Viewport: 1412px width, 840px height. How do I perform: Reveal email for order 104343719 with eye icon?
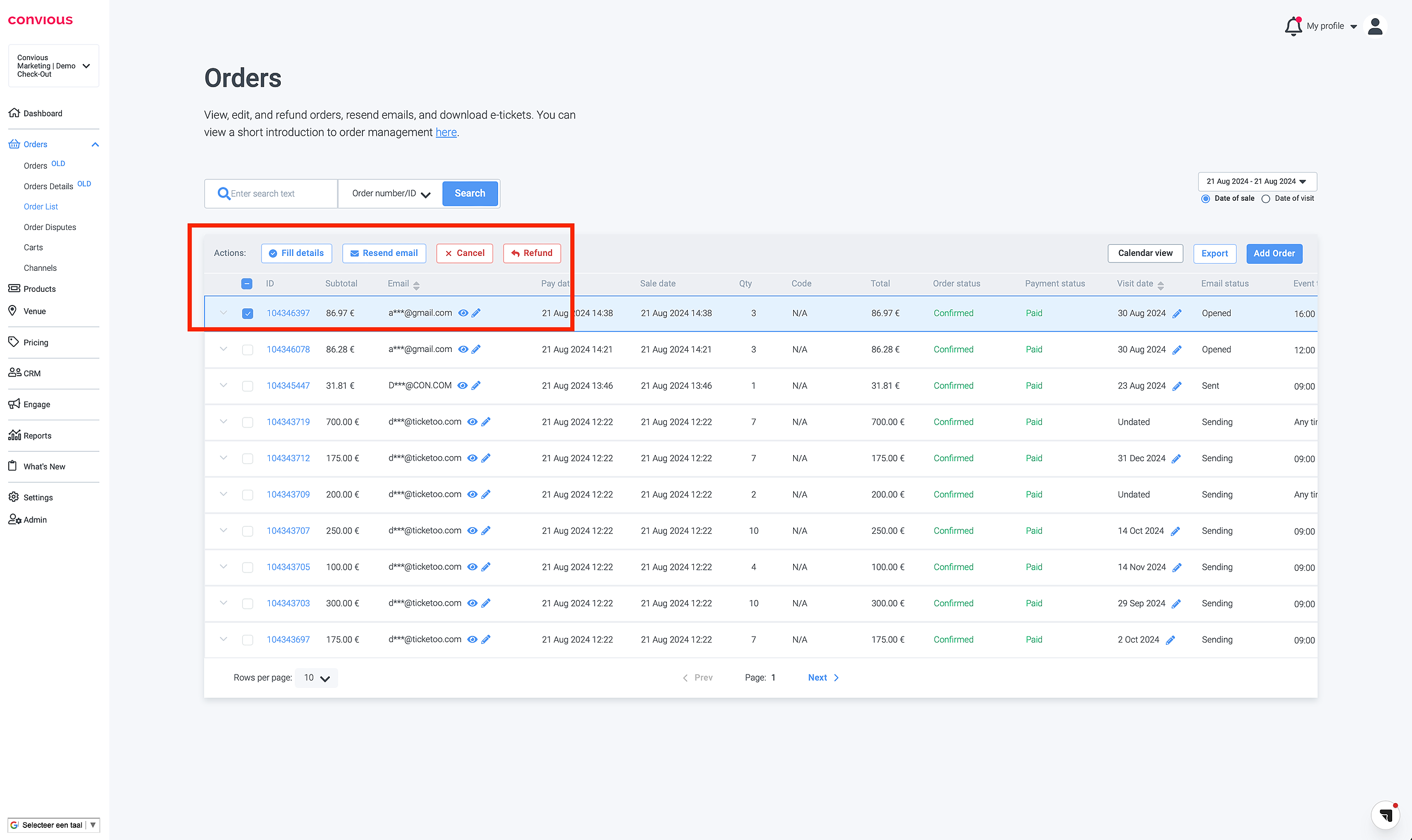click(x=472, y=422)
